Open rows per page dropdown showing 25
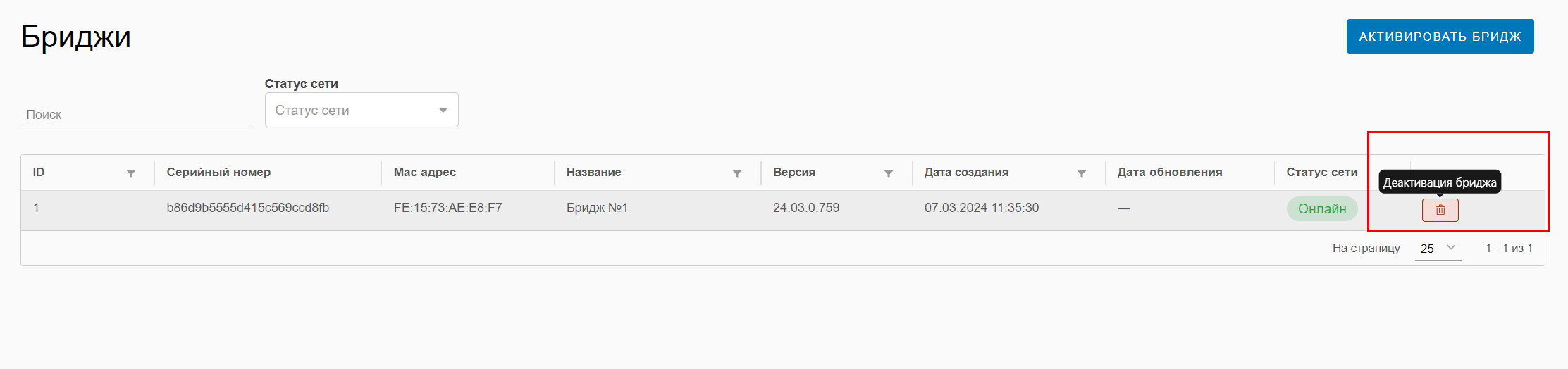This screenshot has height=369, width=1568. (1438, 248)
